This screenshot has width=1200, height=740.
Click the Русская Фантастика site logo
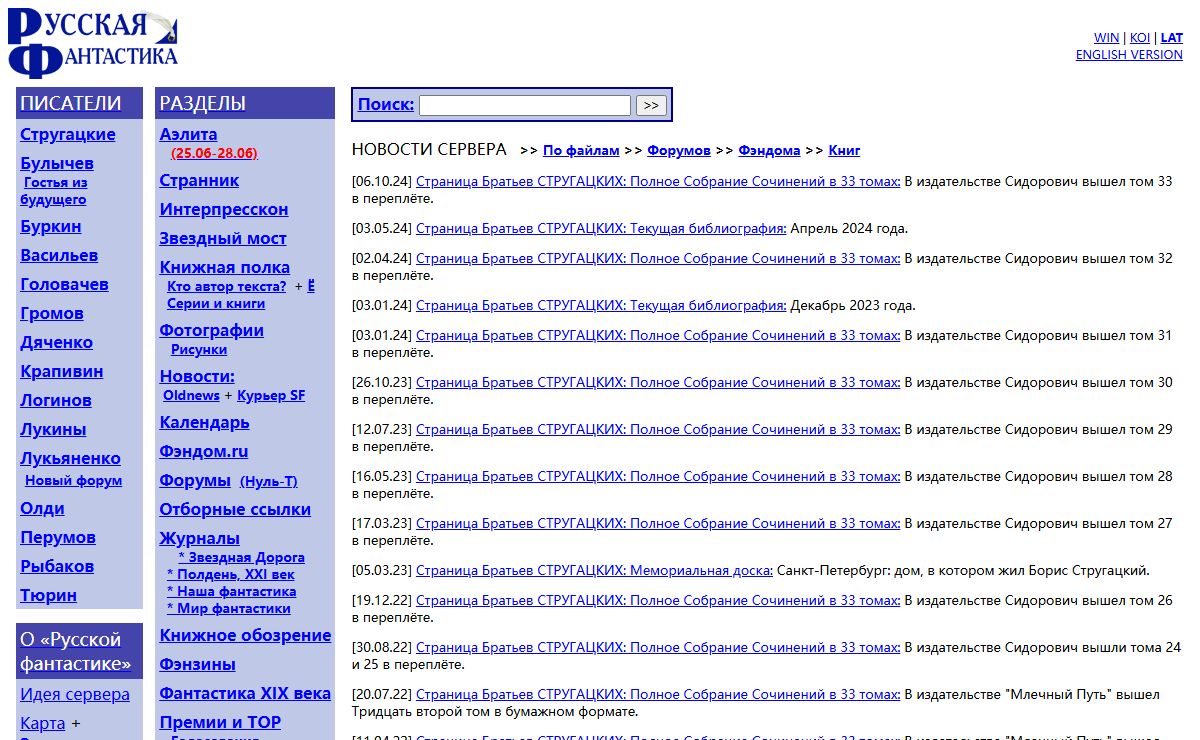(x=93, y=42)
